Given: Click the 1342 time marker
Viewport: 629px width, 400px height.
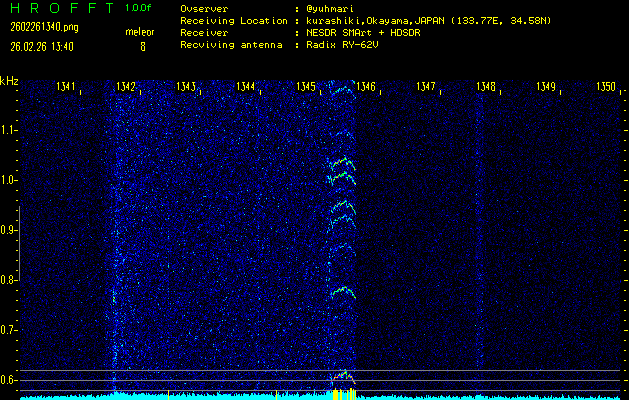Looking at the screenshot, I should coord(126,86).
